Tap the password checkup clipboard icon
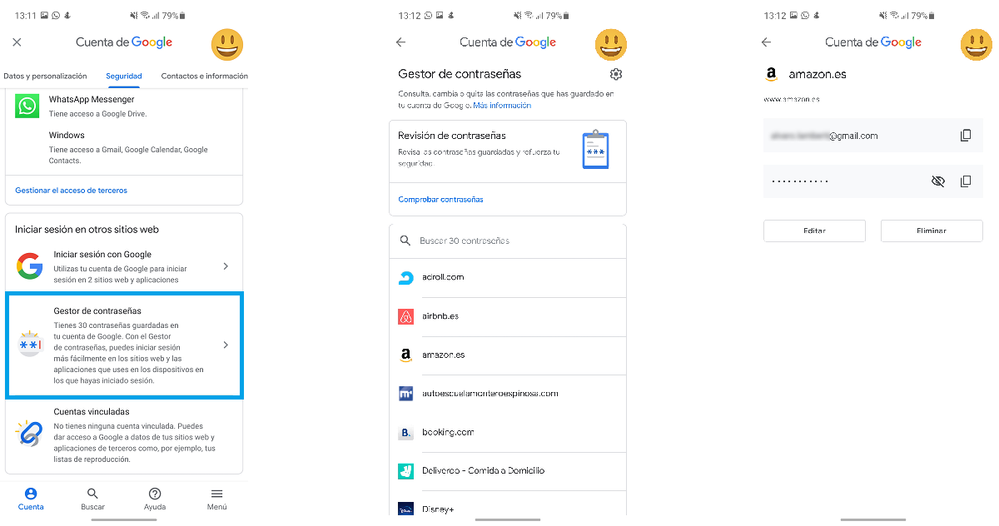Viewport: 999px width, 526px height. (x=596, y=150)
